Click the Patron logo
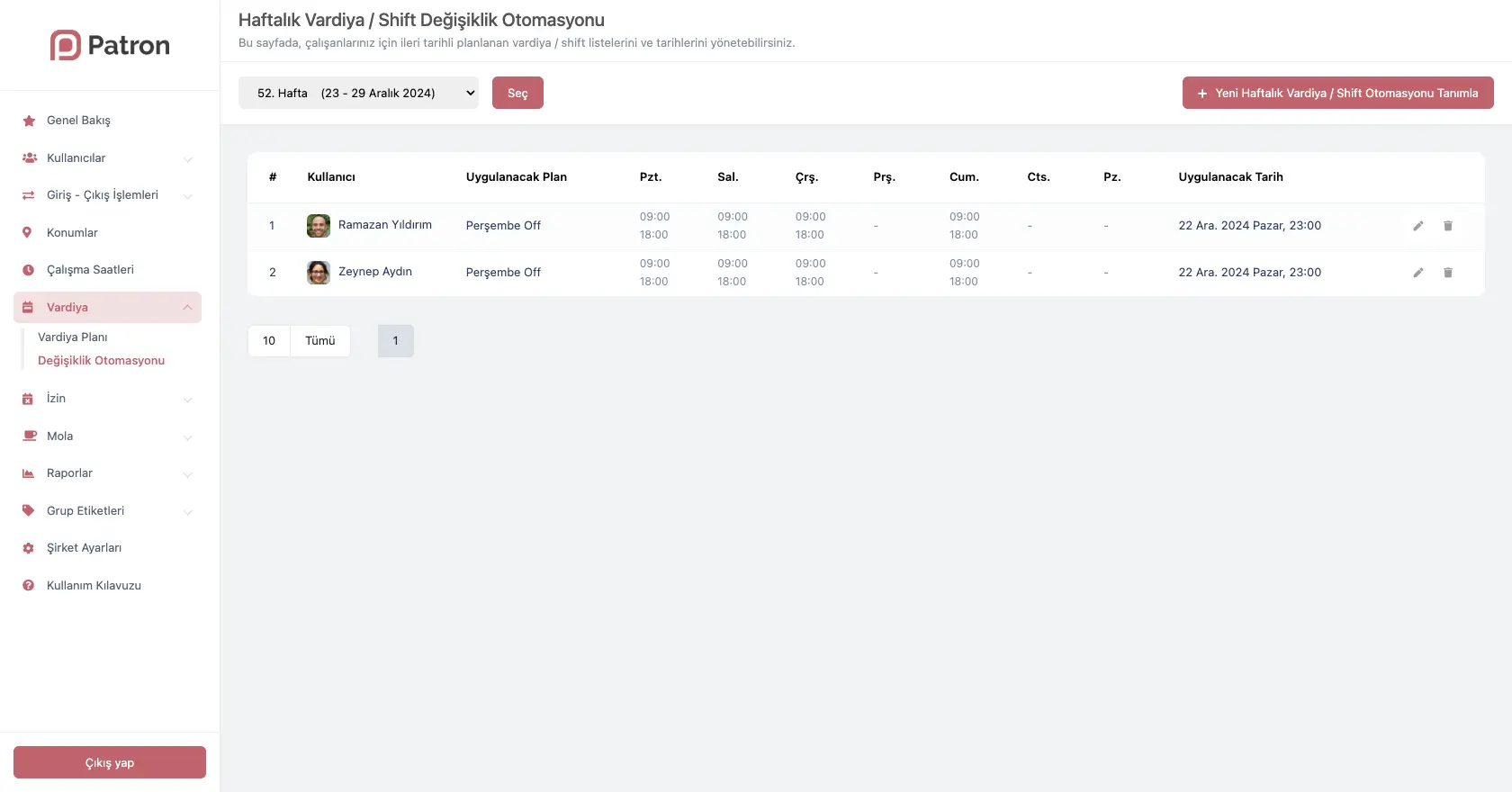The height and width of the screenshot is (792, 1512). pos(110,45)
